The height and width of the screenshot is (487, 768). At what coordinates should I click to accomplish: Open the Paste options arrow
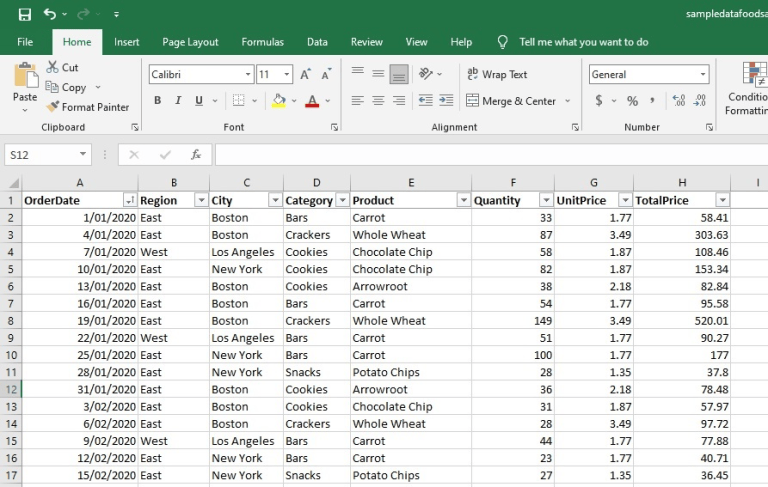25,111
